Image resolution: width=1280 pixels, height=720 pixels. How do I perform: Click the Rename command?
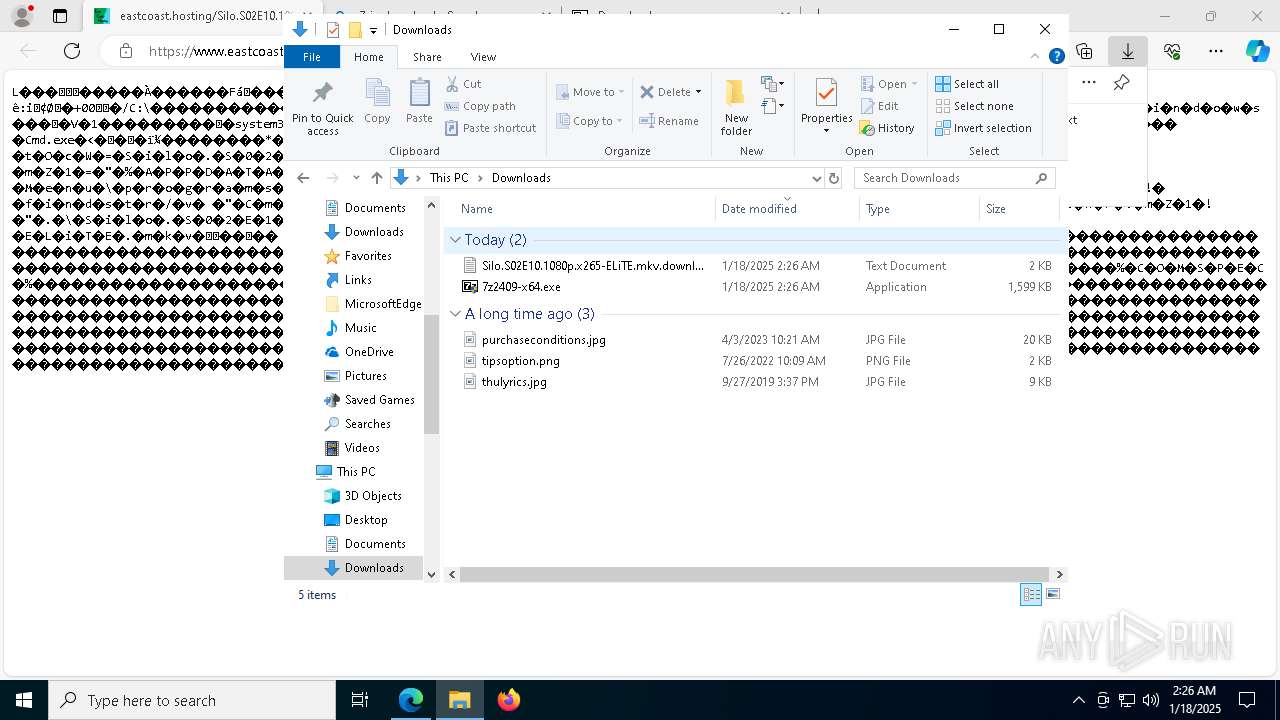[669, 121]
